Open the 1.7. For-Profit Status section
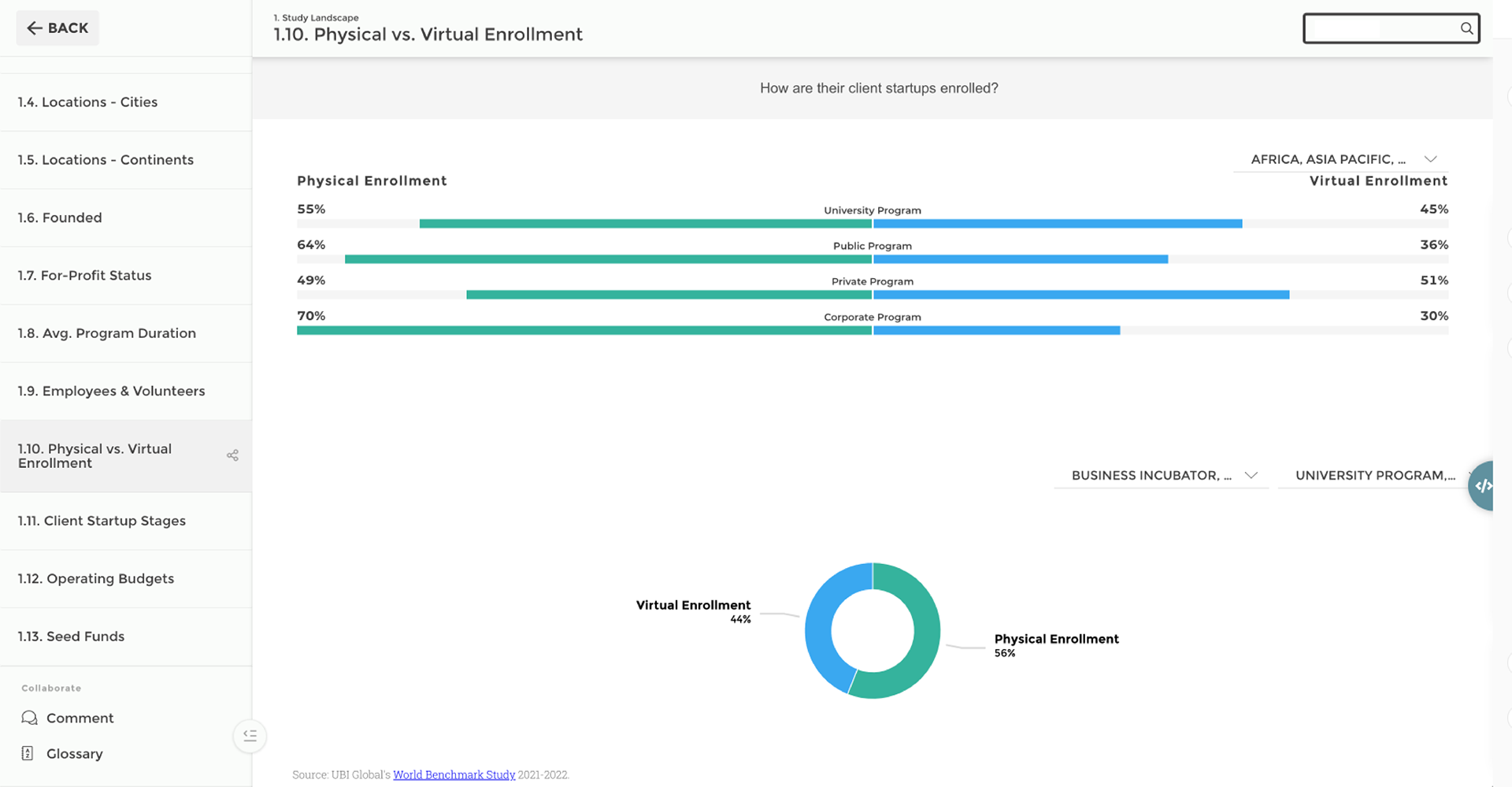Viewport: 1512px width, 787px height. point(84,276)
